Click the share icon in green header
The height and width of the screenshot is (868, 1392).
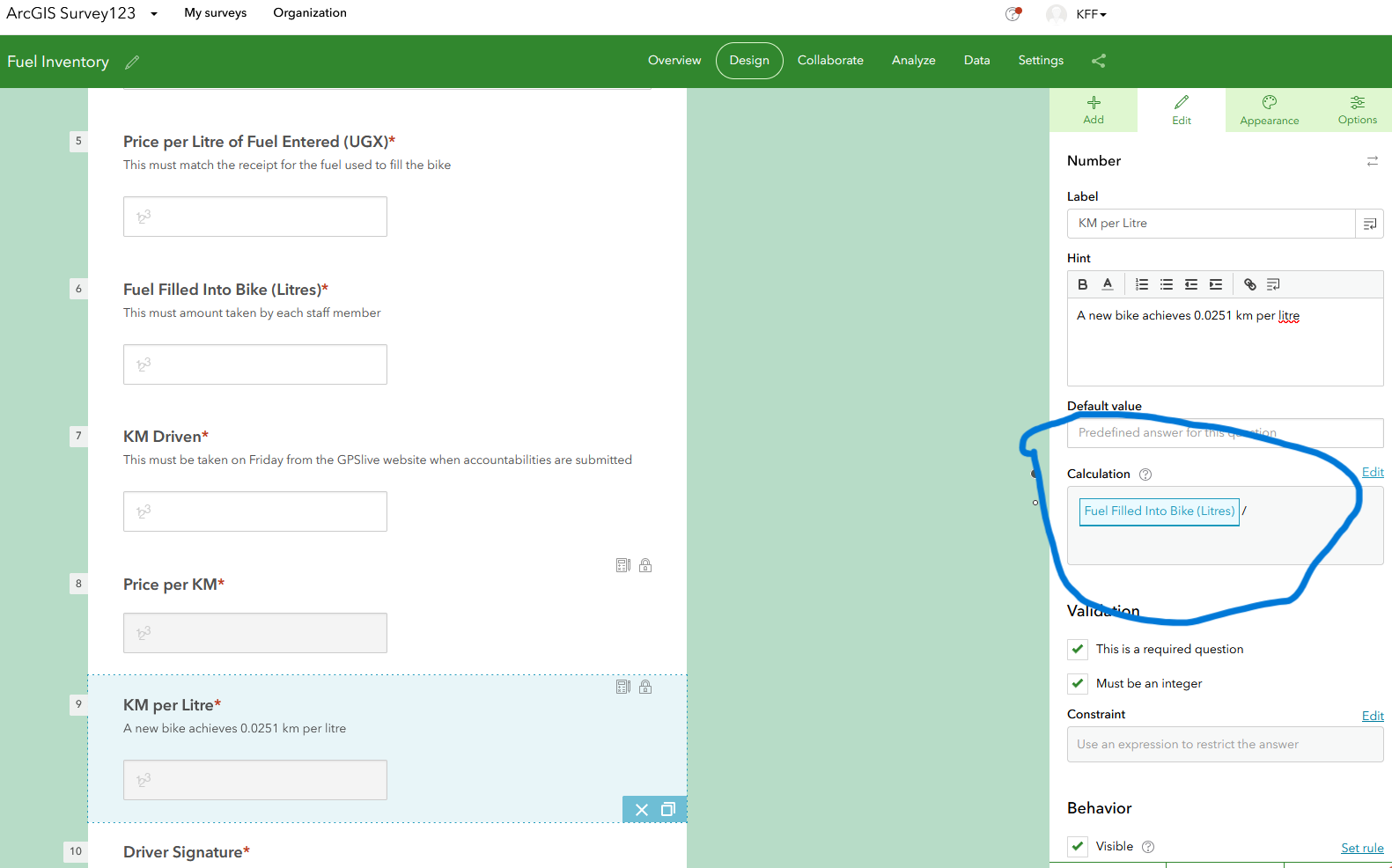click(1098, 61)
